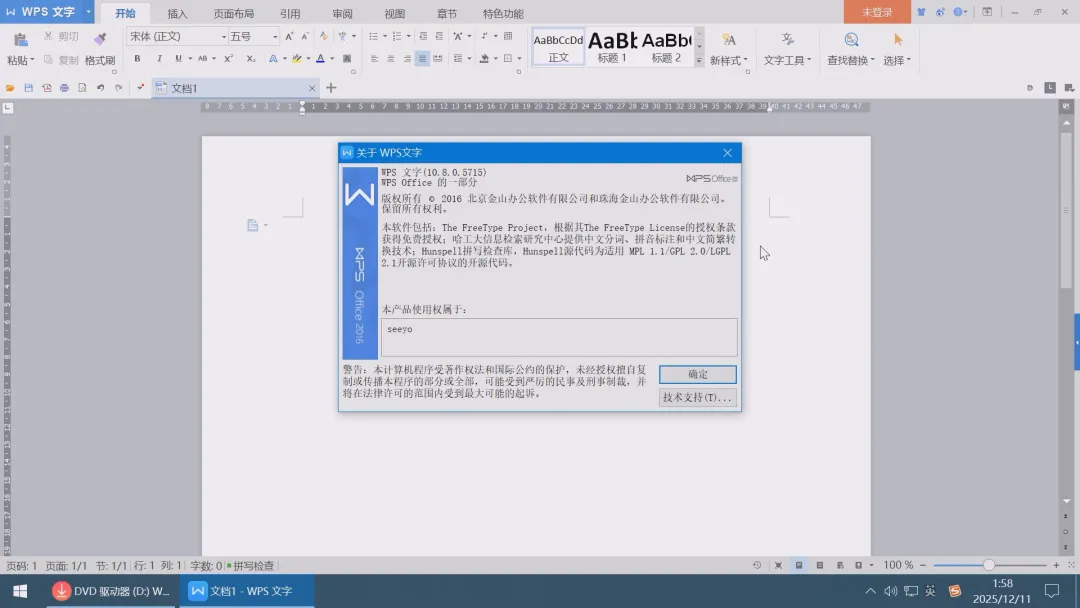Open the font name dropdown

click(224, 36)
